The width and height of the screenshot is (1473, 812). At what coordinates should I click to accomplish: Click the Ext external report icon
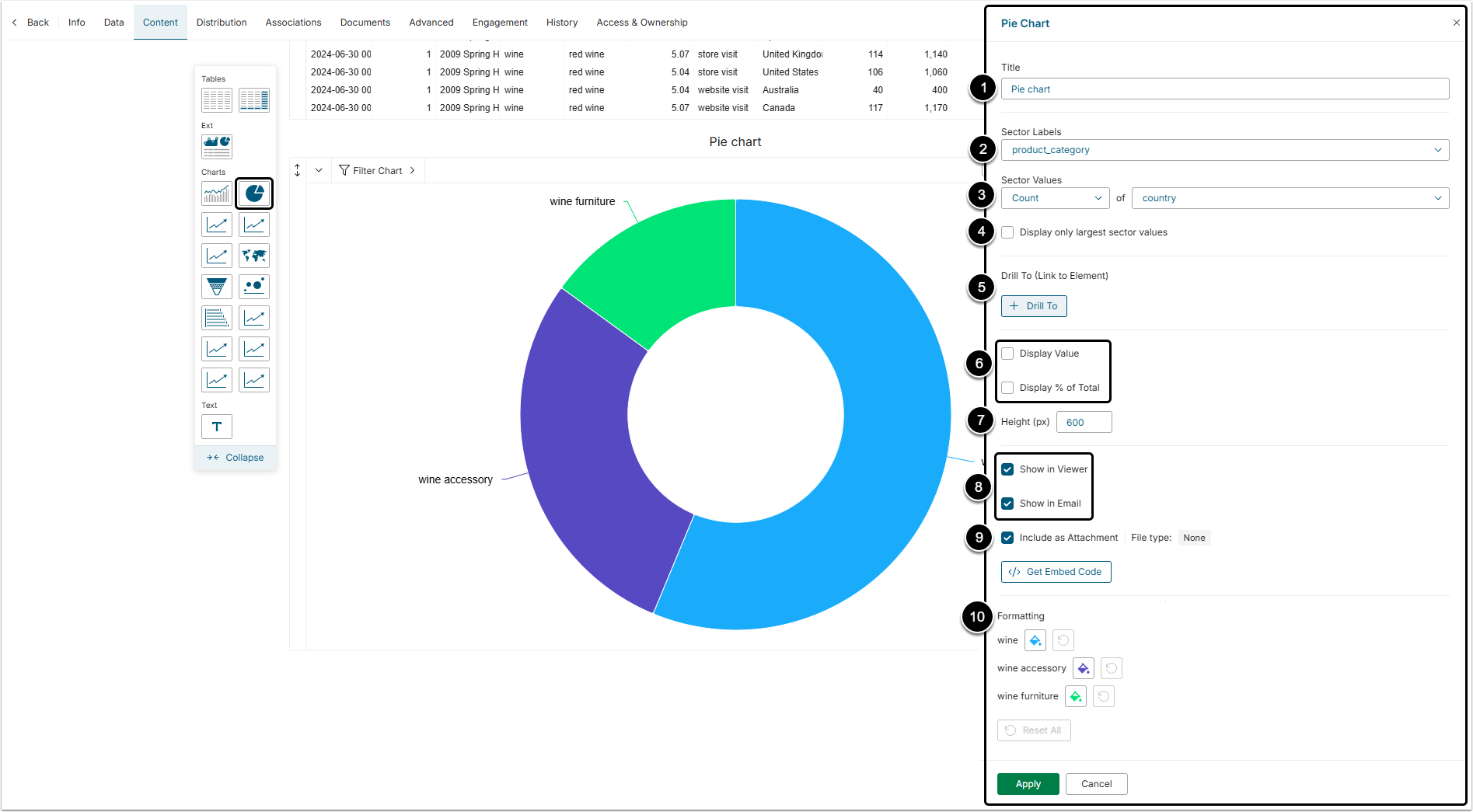pyautogui.click(x=217, y=146)
